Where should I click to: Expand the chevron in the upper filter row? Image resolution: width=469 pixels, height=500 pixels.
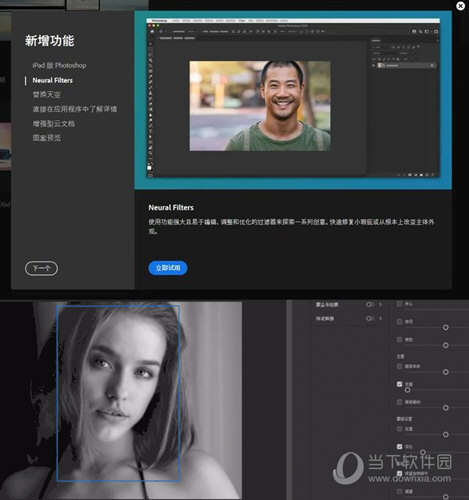(x=381, y=304)
